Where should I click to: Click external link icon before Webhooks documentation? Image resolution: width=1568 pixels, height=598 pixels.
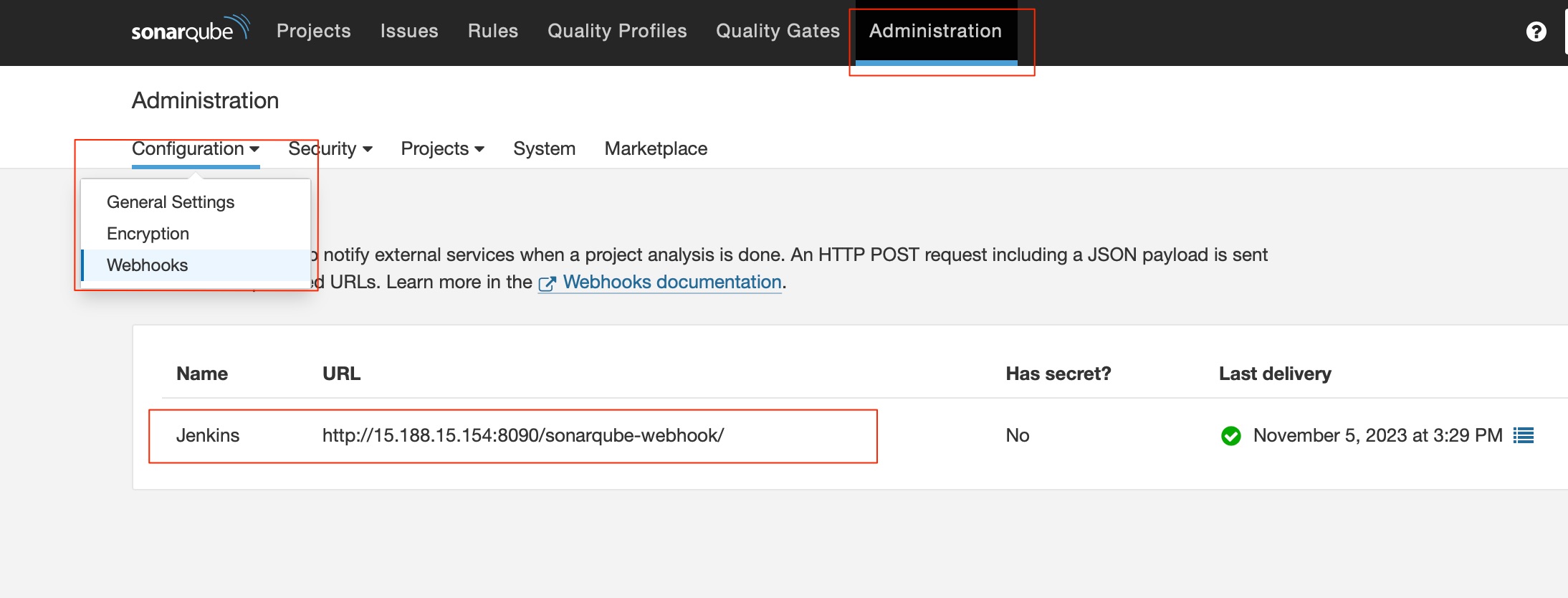click(547, 283)
